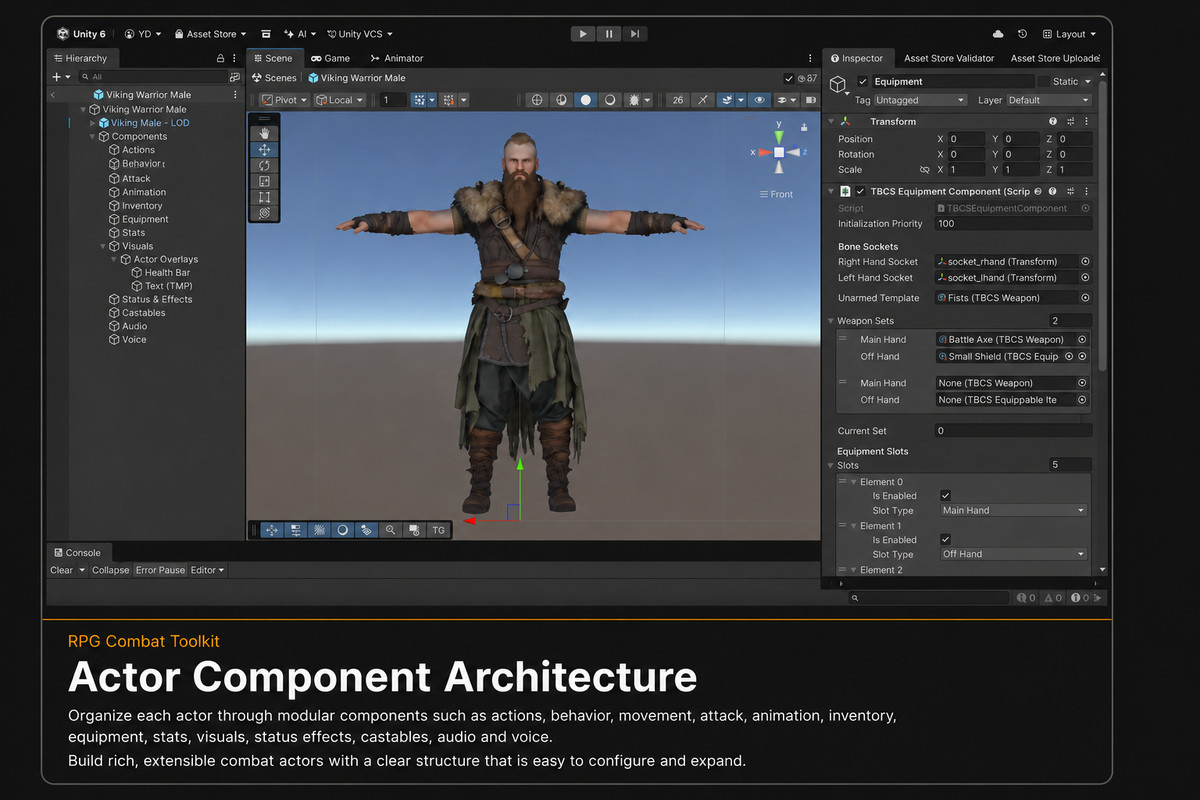1200x800 pixels.
Task: Open Transform component three-dot menu
Action: click(x=1086, y=121)
